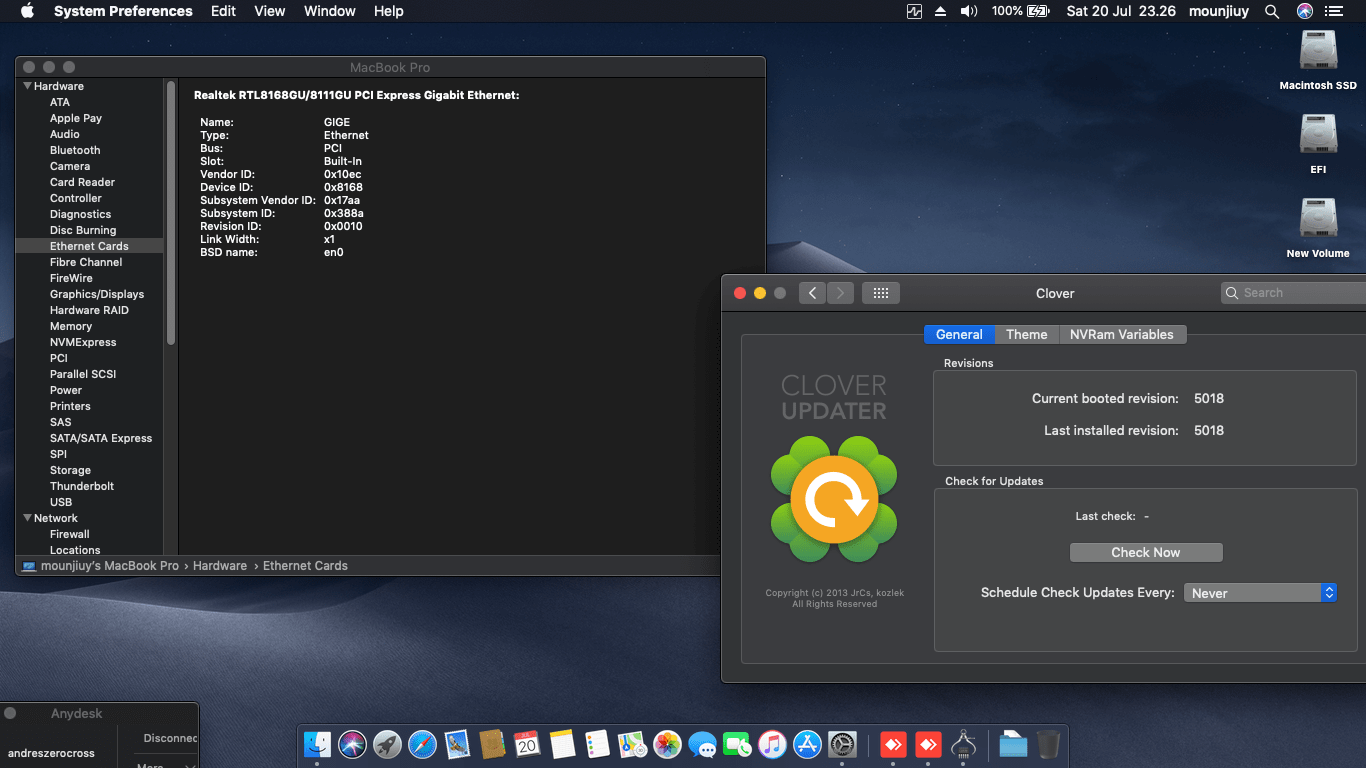The image size is (1366, 768).
Task: Select New Volume drive on desktop
Action: pos(1318,227)
